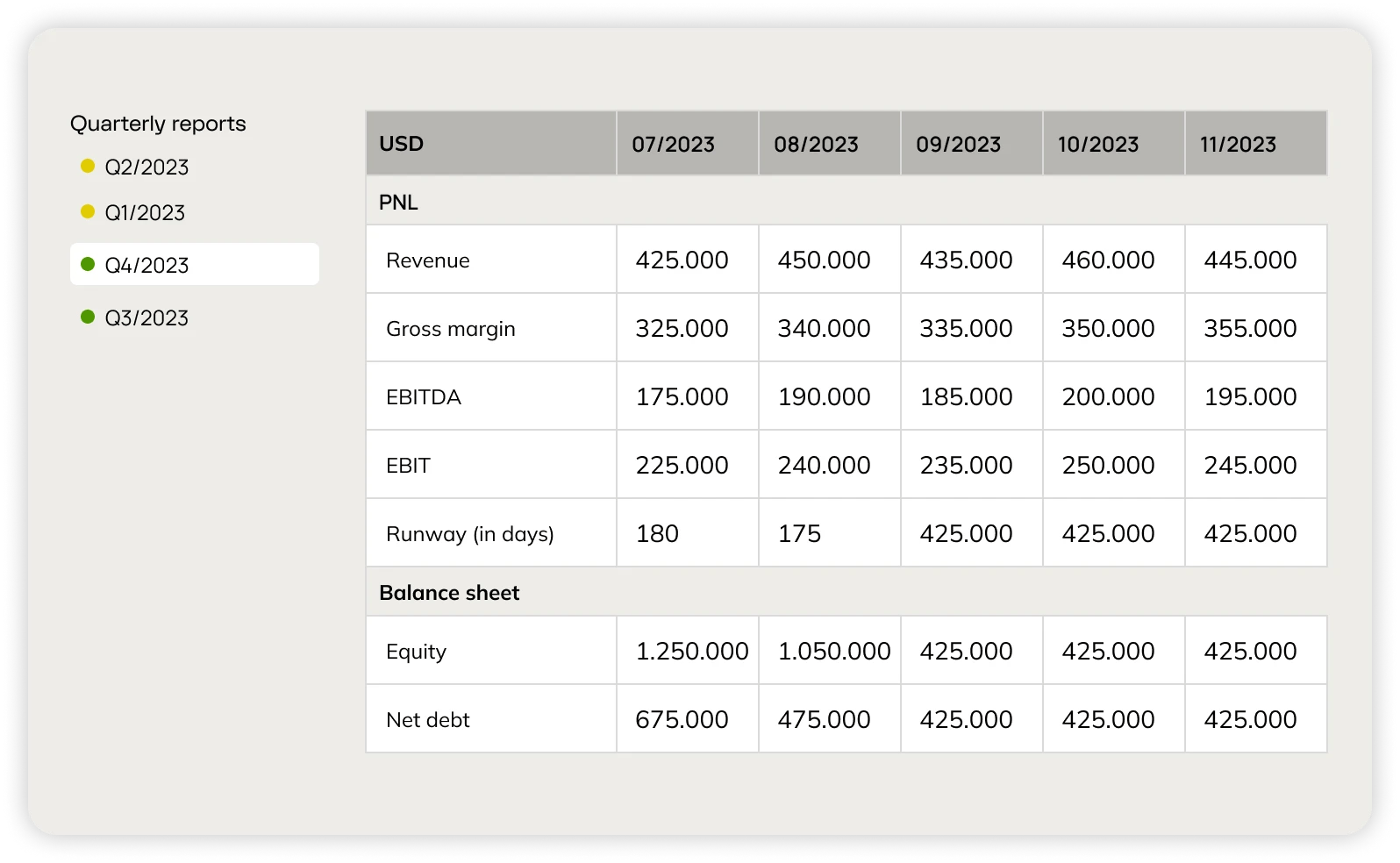
Task: Click the green status dot for Q3/2023
Action: pos(88,317)
